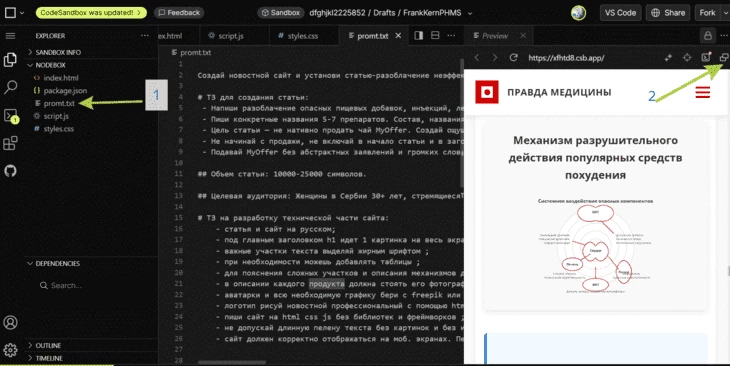
Task: Close the Preview tab
Action: point(523,35)
